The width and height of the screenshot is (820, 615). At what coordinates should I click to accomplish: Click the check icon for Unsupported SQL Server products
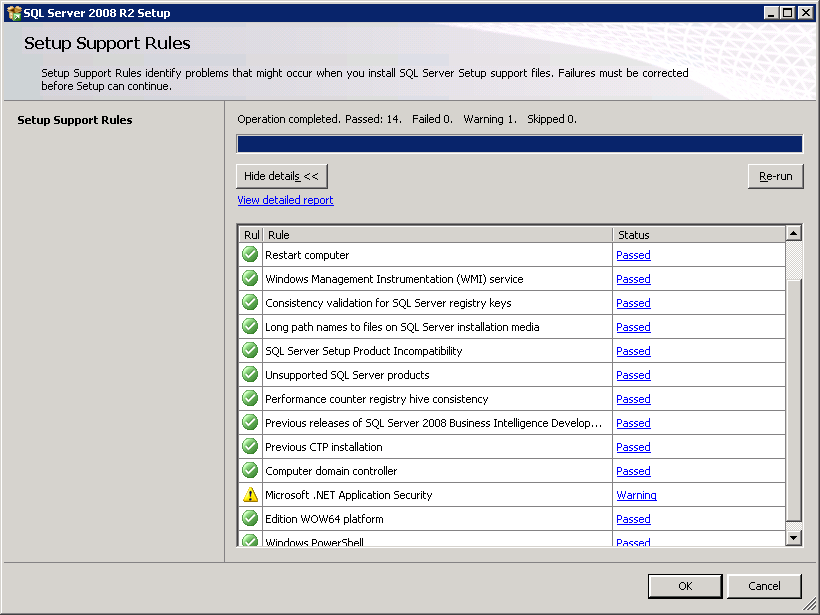(250, 374)
